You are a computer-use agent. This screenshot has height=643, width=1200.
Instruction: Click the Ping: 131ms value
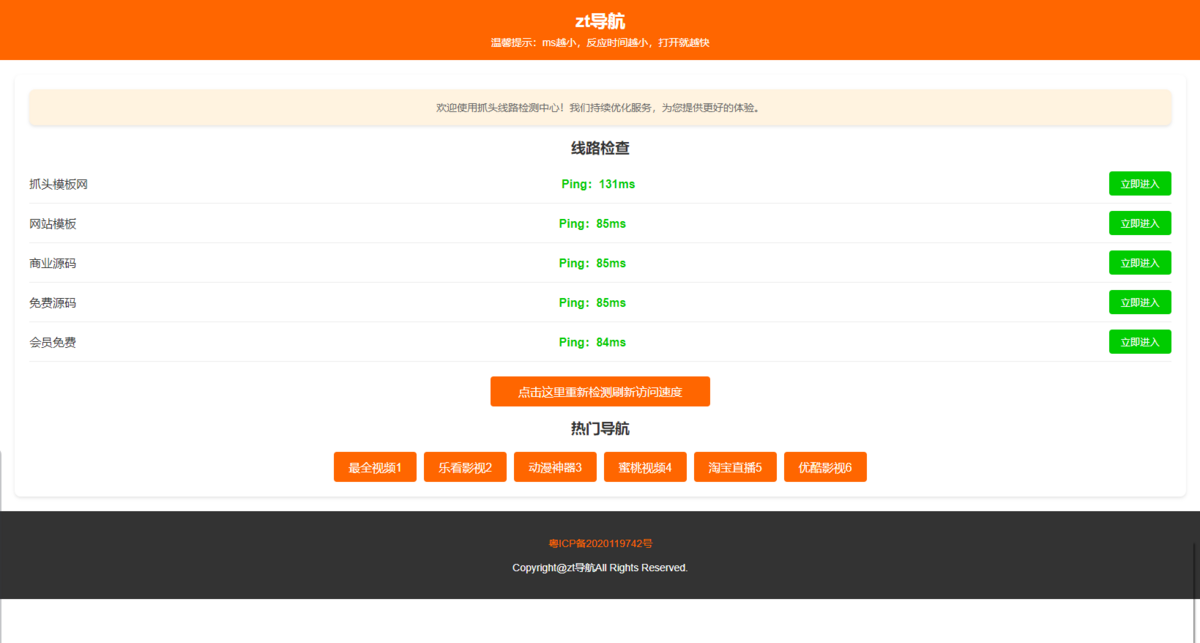(x=598, y=184)
